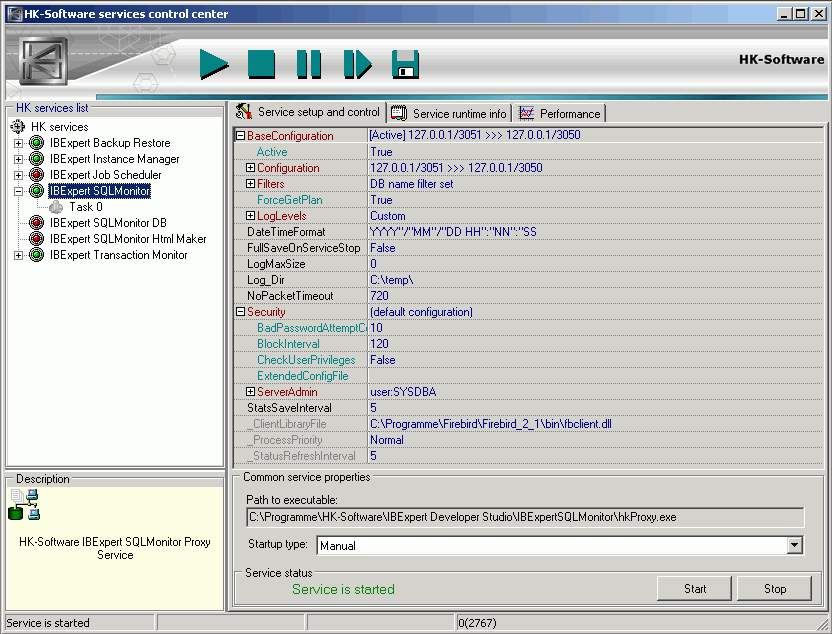
Task: Click Transaction Monitor green status icon
Action: point(36,255)
